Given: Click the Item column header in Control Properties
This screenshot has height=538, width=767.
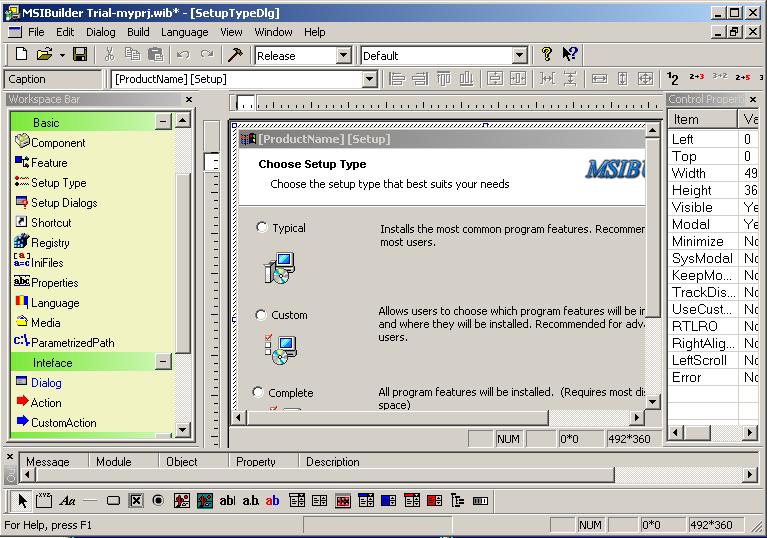Looking at the screenshot, I should (x=702, y=119).
